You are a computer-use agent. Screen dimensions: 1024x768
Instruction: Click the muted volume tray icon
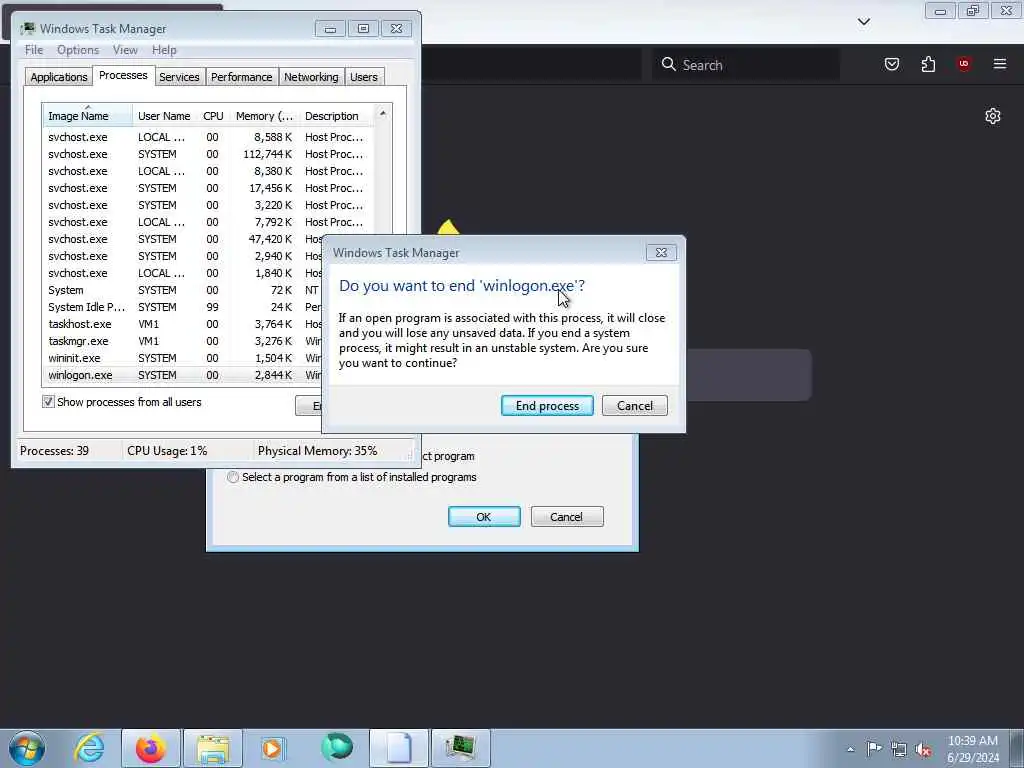[923, 750]
